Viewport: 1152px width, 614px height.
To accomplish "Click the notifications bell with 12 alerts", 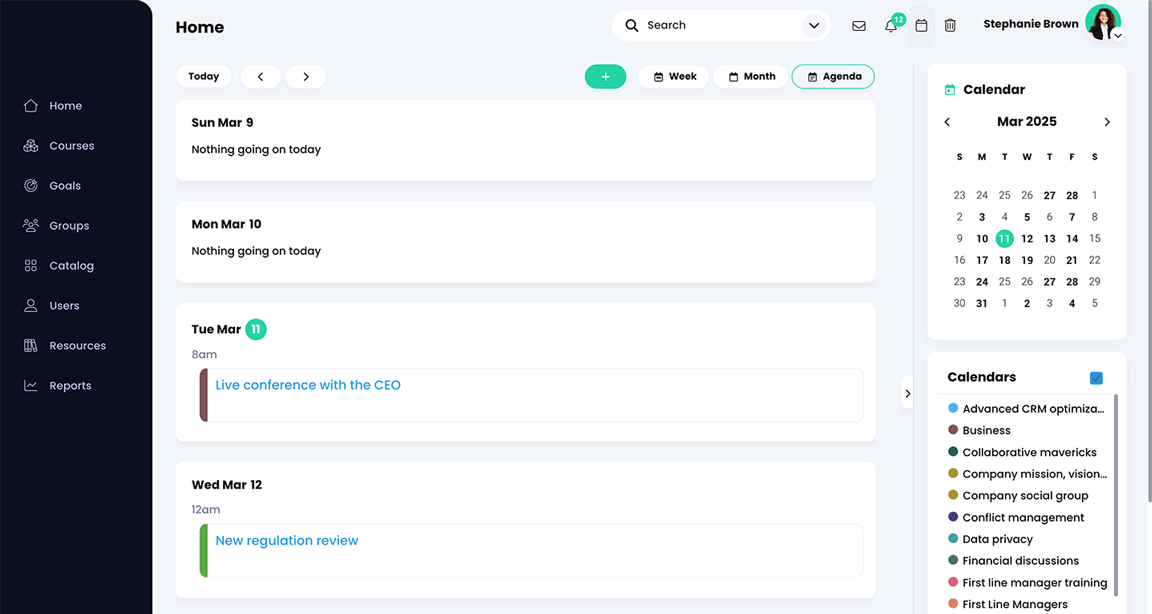I will [889, 25].
